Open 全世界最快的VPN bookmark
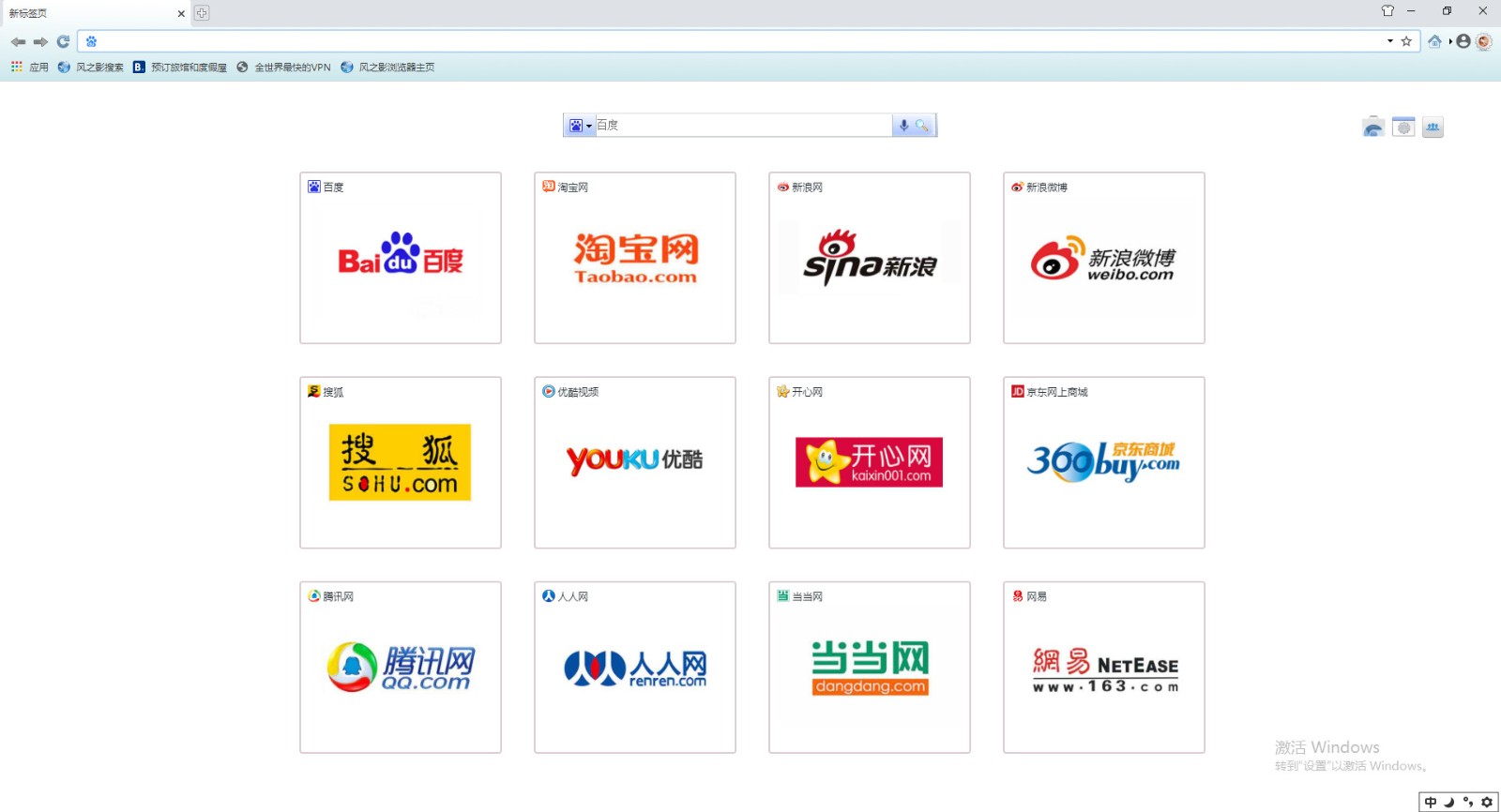This screenshot has width=1501, height=812. click(x=283, y=67)
